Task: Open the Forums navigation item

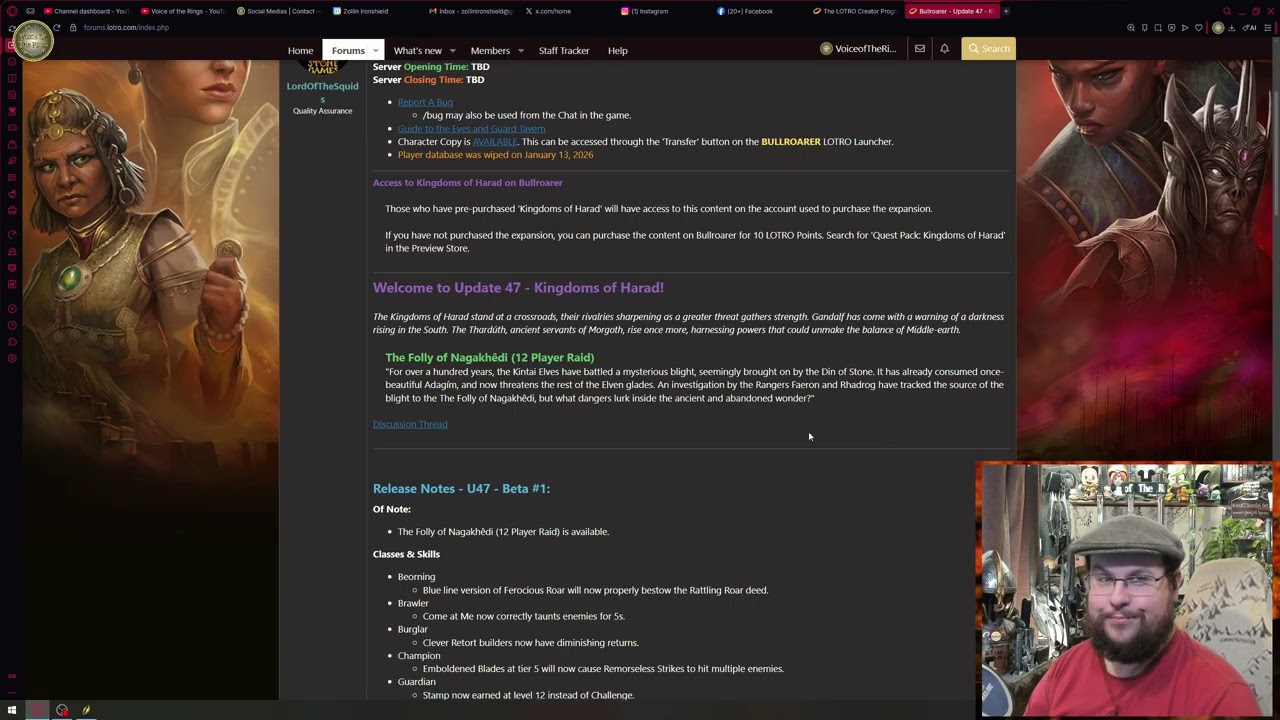Action: (x=348, y=50)
